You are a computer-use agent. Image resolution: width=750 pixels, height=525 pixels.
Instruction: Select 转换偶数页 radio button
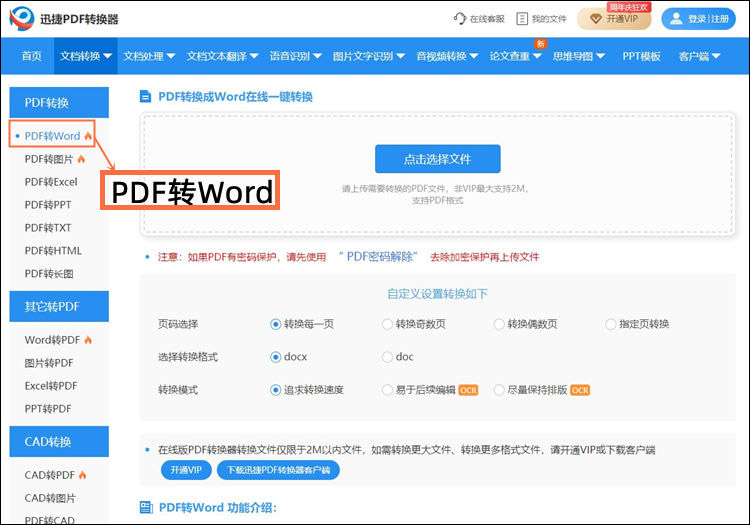click(x=499, y=325)
